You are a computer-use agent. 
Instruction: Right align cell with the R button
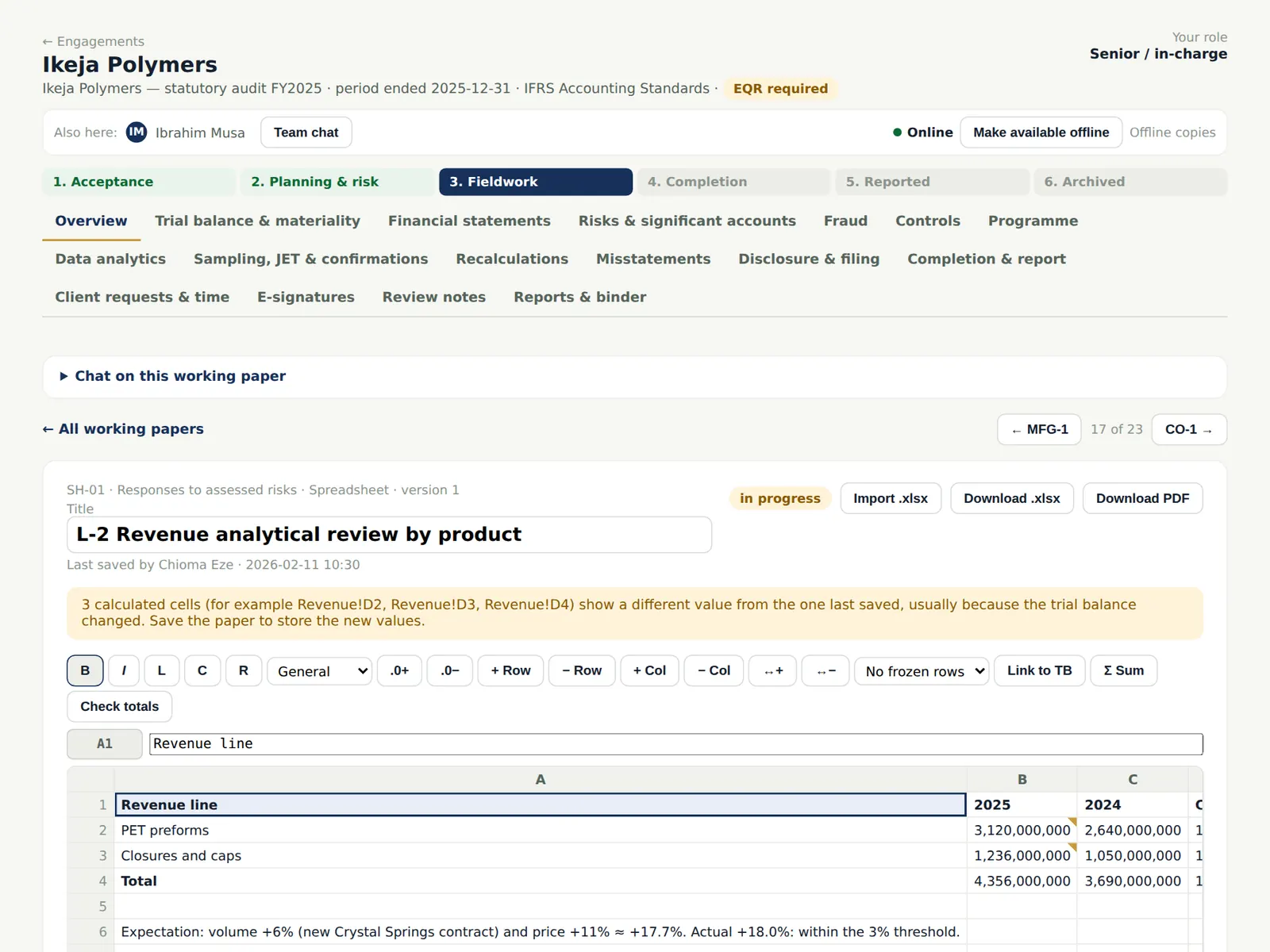(x=244, y=670)
